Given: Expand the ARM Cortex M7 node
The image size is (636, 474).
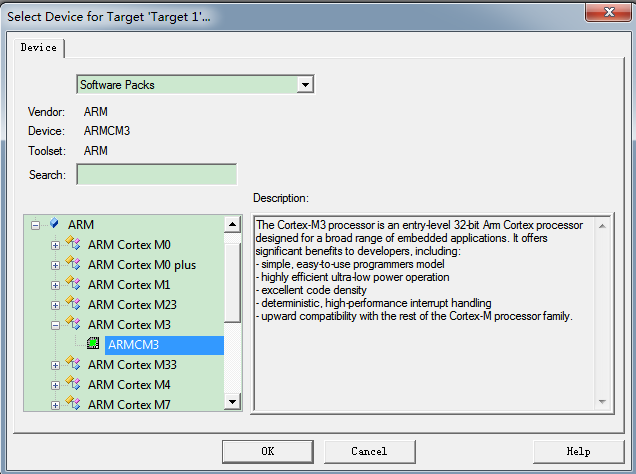Looking at the screenshot, I should [x=56, y=405].
